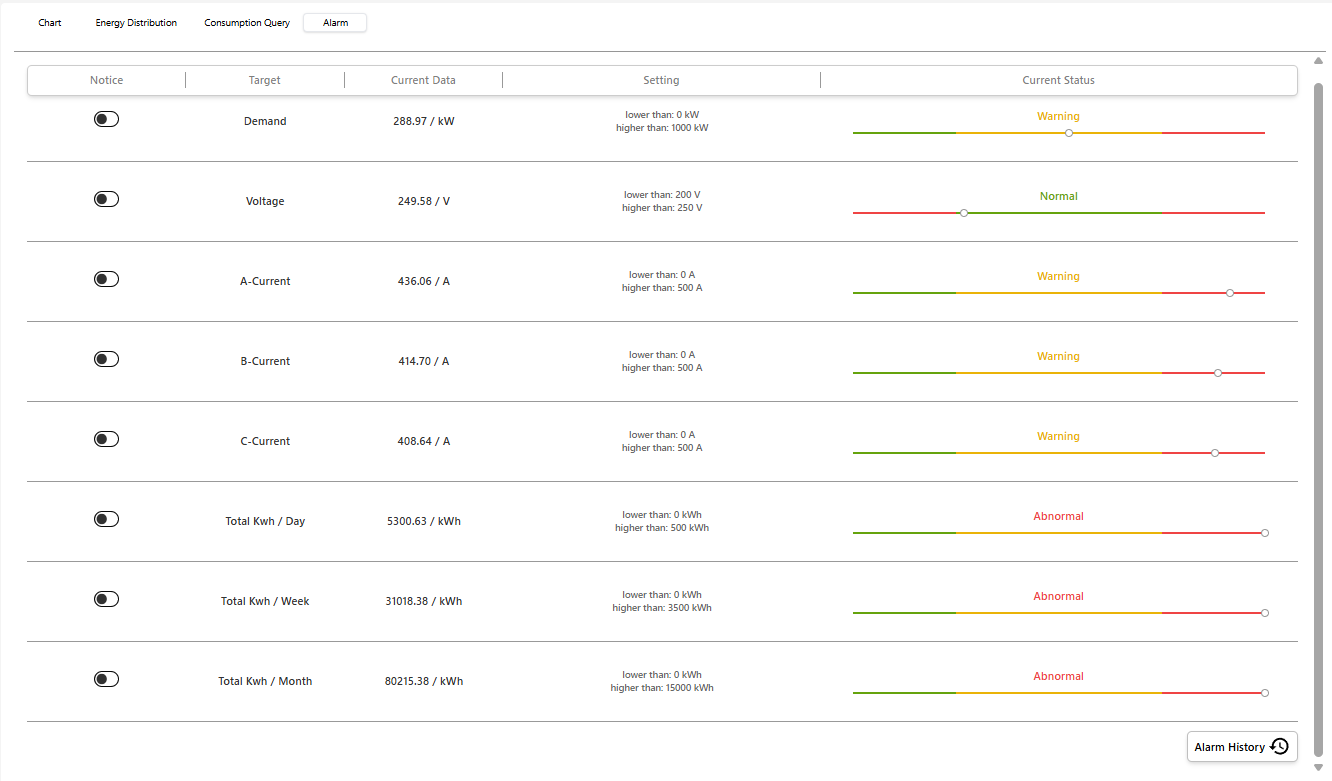Screen dimensions: 1332x781
Task: Click the Demand status slider handle
Action: 1067,131
